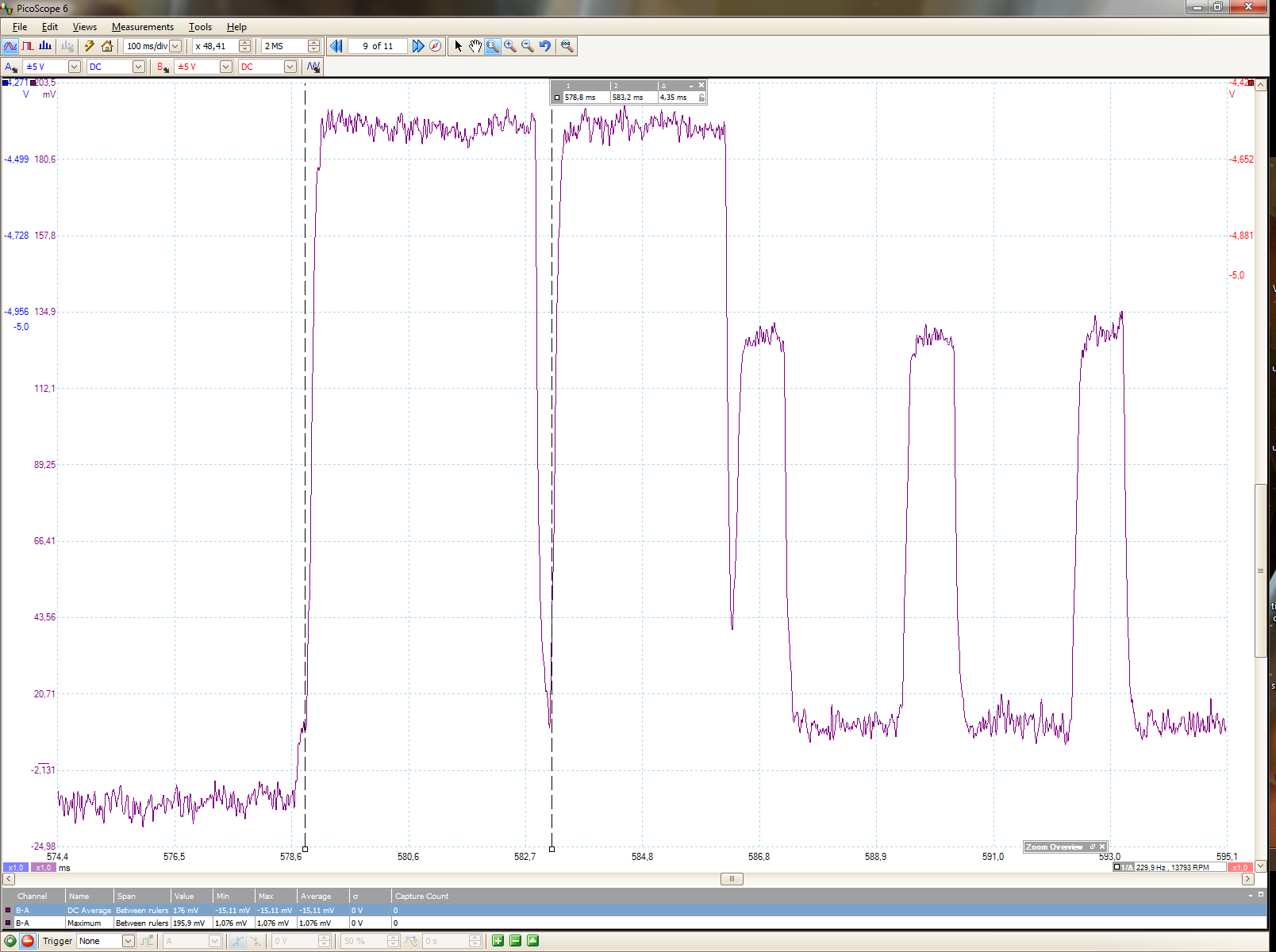Image resolution: width=1276 pixels, height=952 pixels.
Task: Go to next buffer waveform
Action: (417, 46)
